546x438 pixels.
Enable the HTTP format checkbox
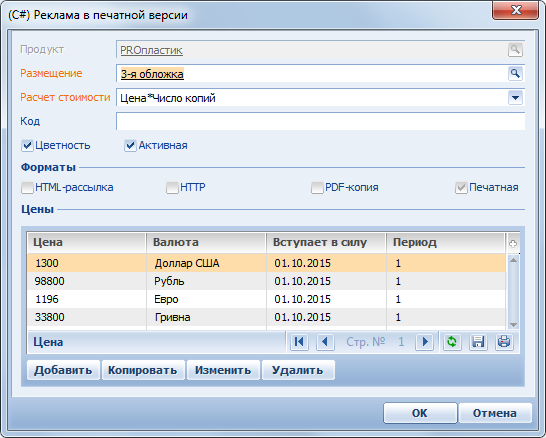[x=172, y=188]
